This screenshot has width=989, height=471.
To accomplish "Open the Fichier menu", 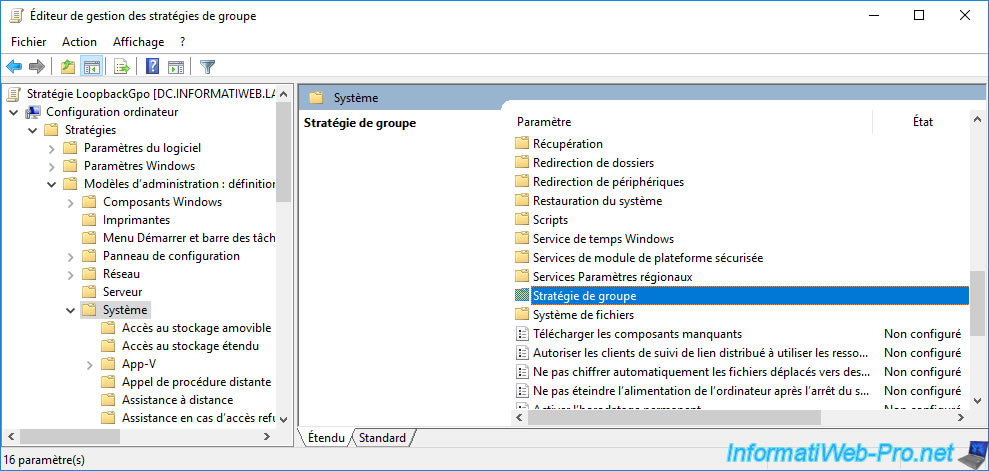I will click(x=29, y=42).
